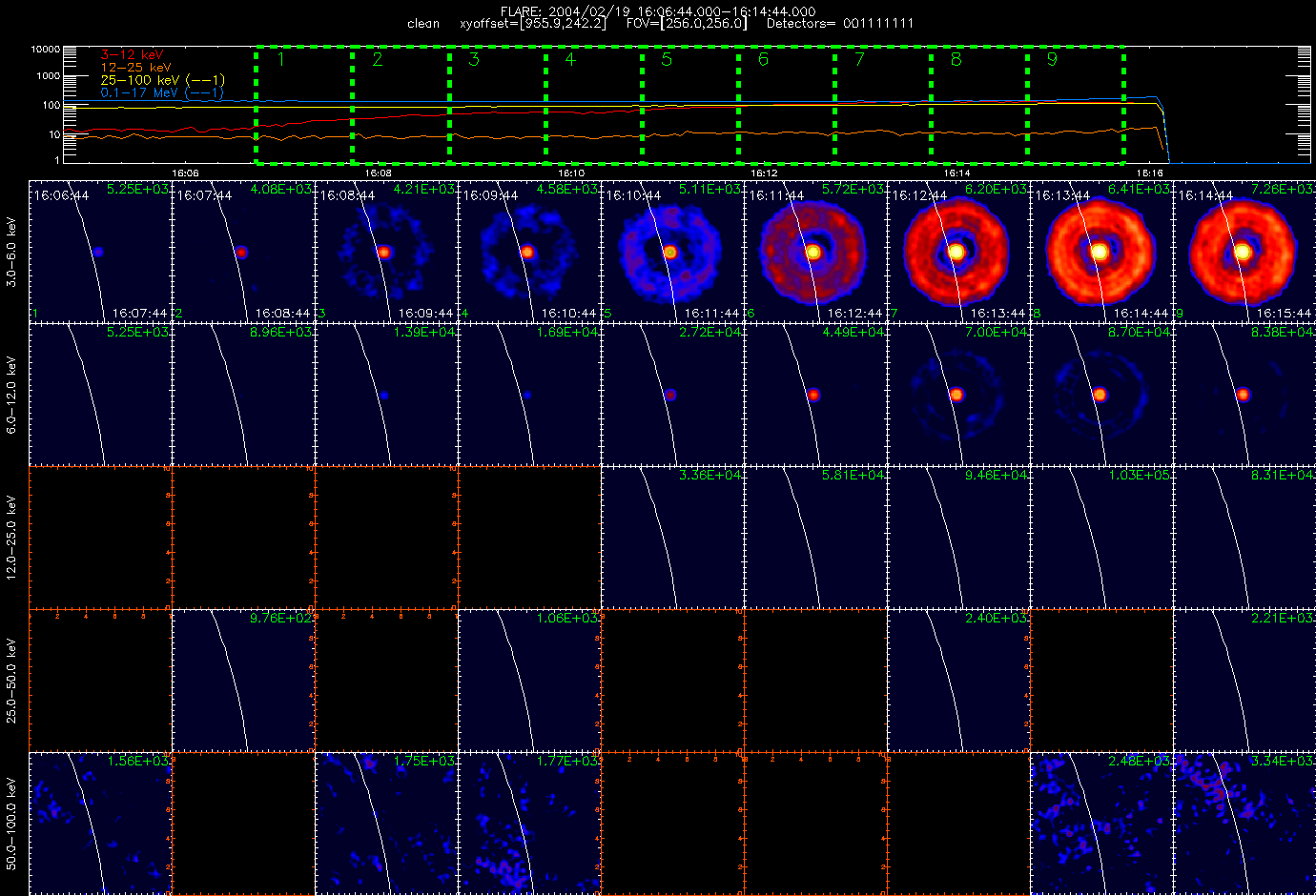
Task: Select the 6-12 keV image with peak 8.96E+03
Action: click(244, 395)
